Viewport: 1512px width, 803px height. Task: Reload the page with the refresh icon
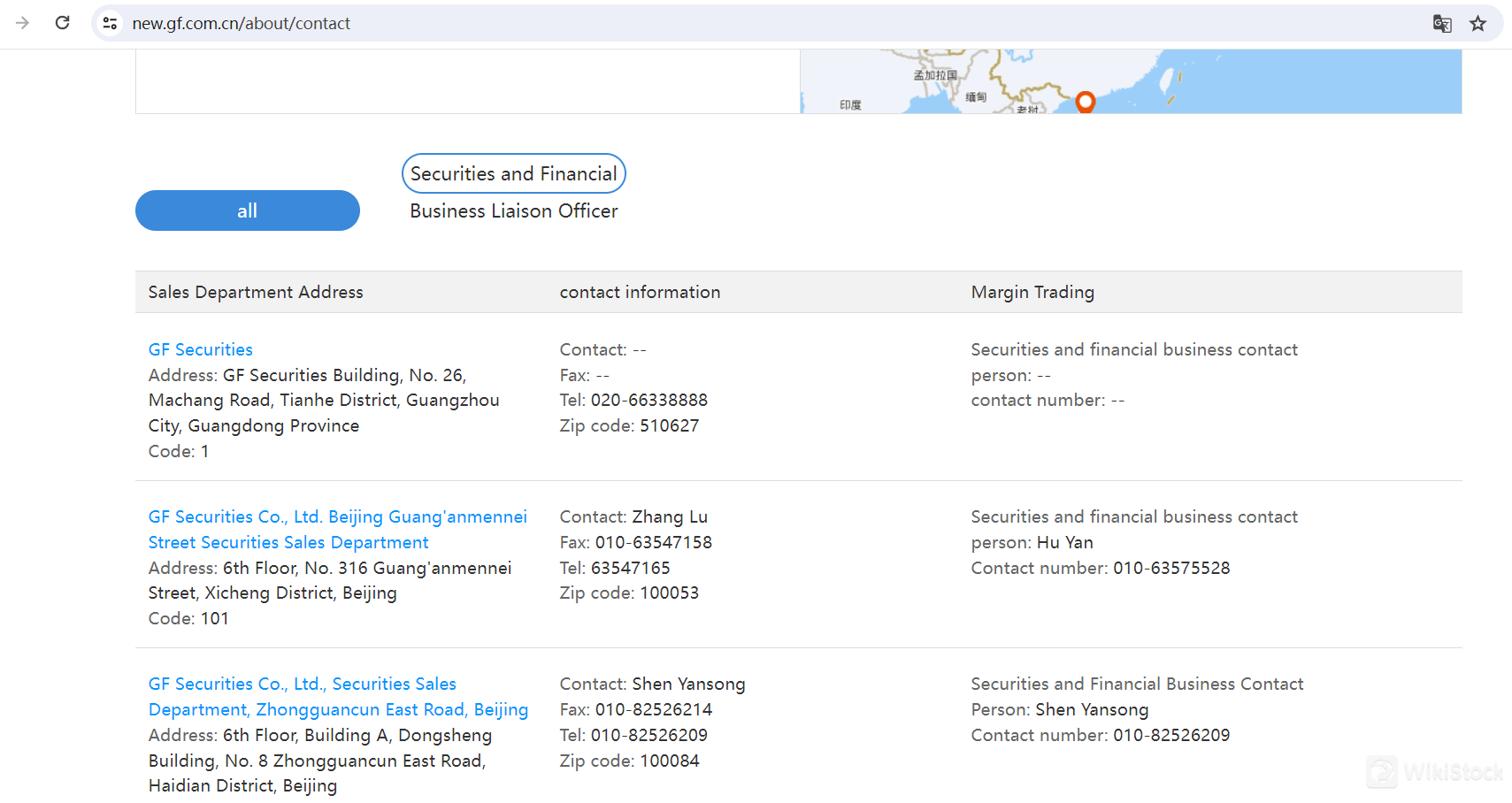point(63,23)
